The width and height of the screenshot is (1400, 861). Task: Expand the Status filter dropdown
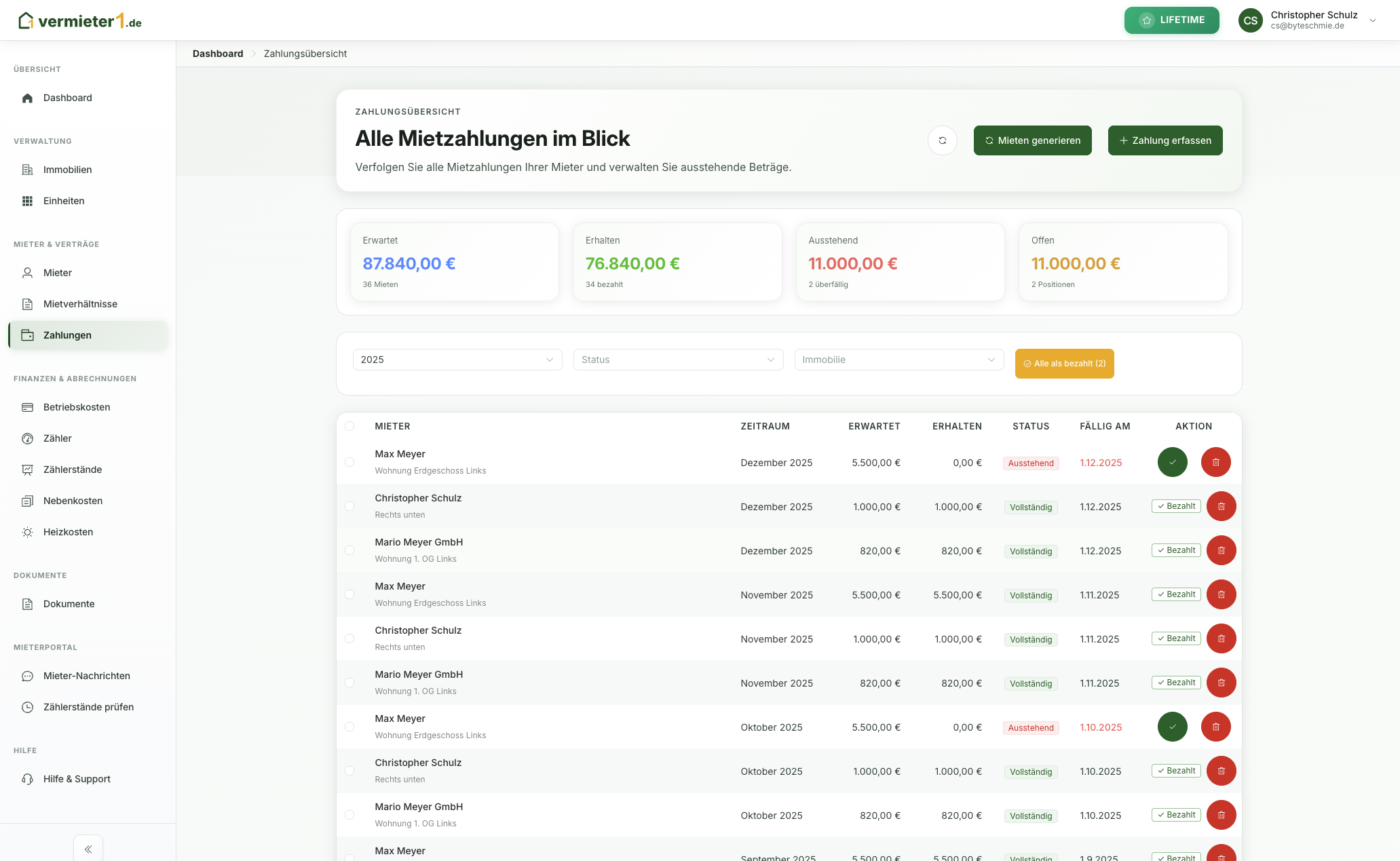pyautogui.click(x=678, y=360)
